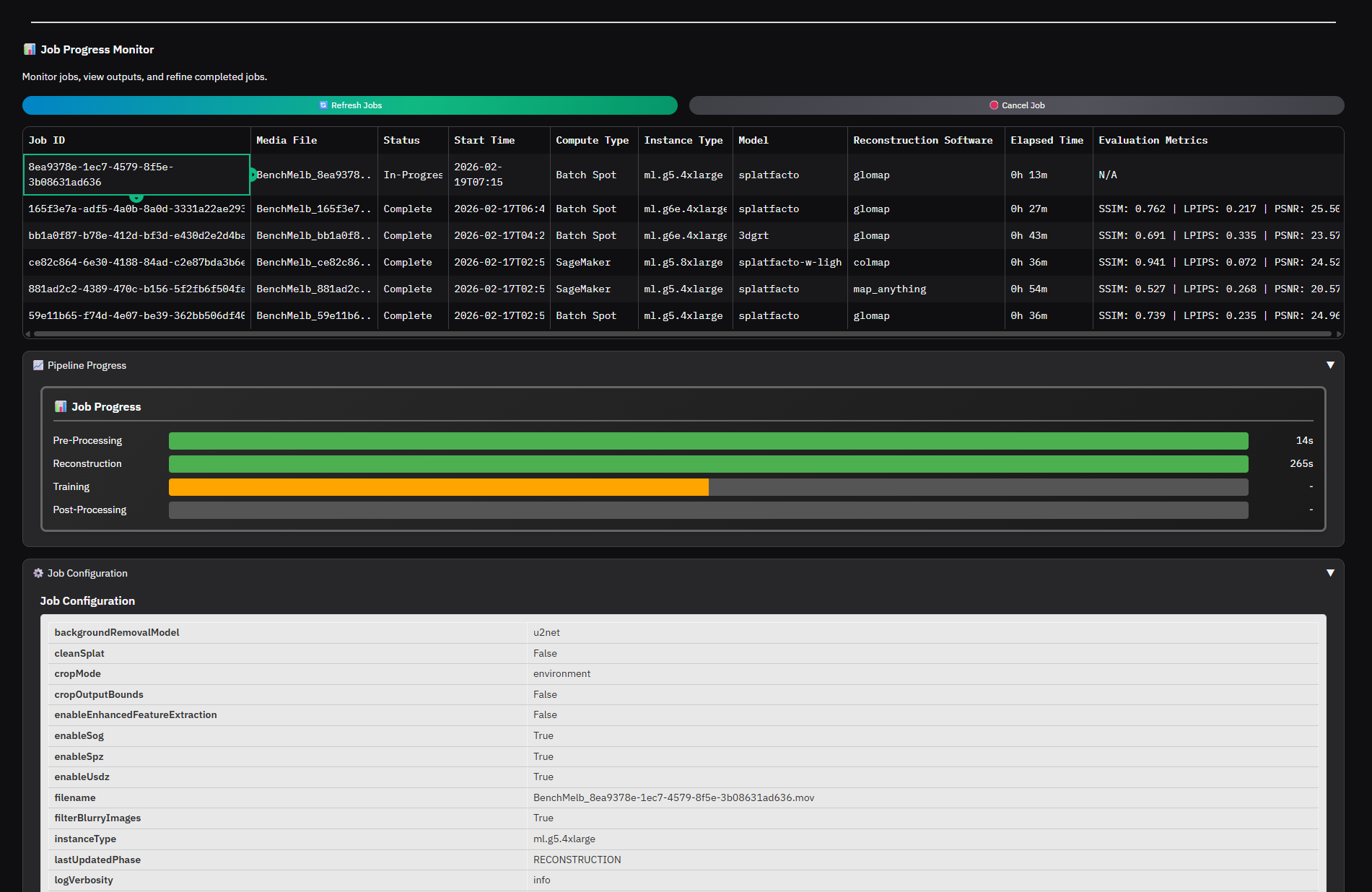1372x892 pixels.
Task: Click the Job Progress Monitor chart icon
Action: [30, 50]
